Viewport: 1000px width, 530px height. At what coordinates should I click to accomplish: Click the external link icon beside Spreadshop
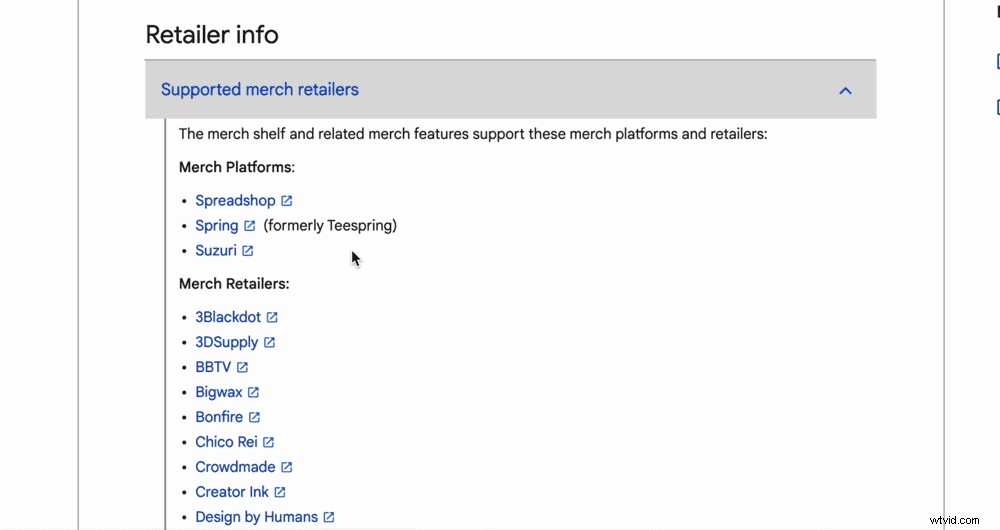[x=287, y=201]
